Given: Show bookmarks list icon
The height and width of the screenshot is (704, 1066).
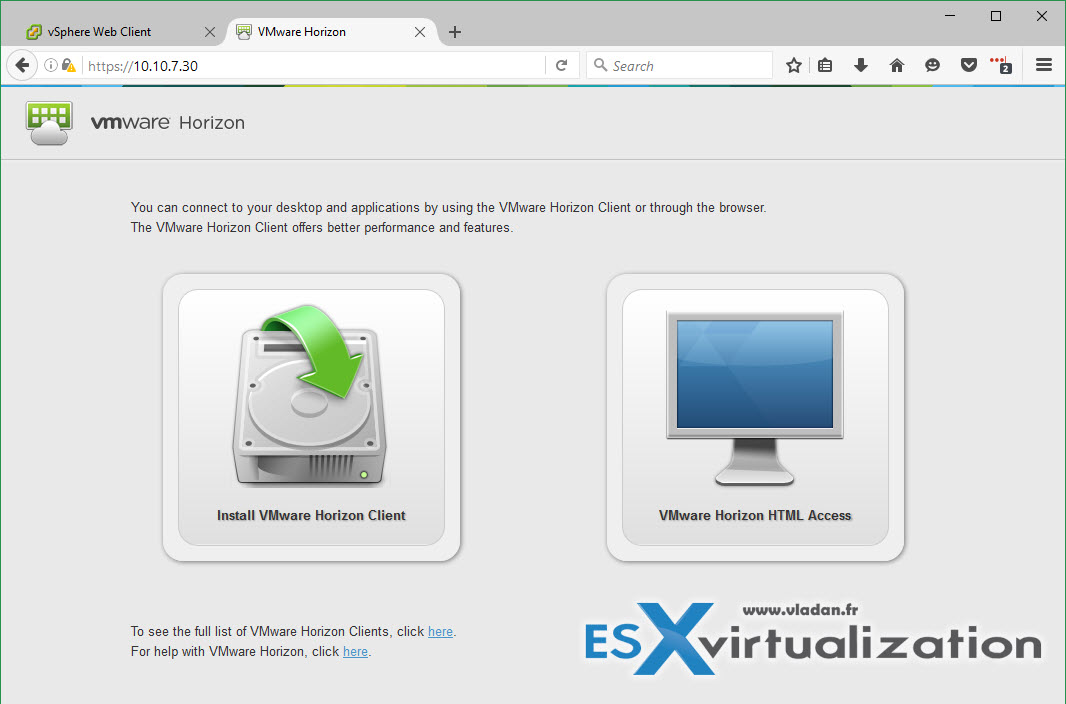Looking at the screenshot, I should tap(825, 65).
